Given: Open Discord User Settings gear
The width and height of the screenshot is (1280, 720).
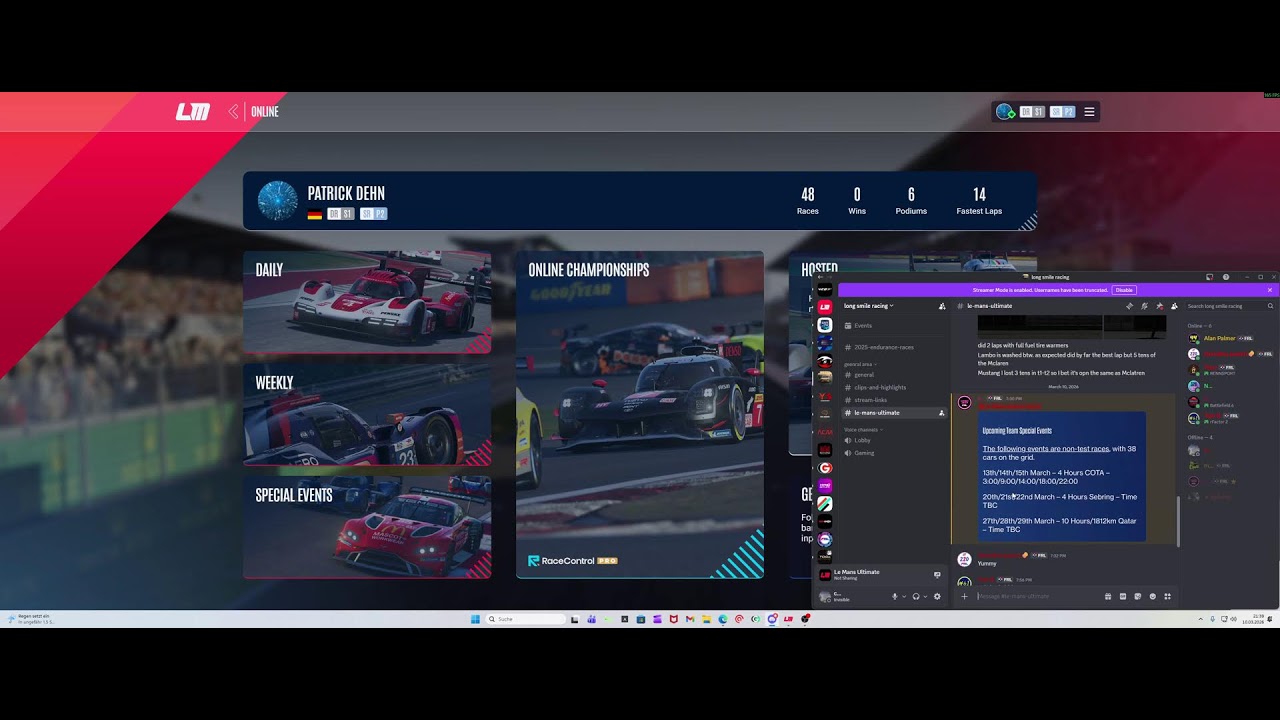Looking at the screenshot, I should (x=937, y=596).
